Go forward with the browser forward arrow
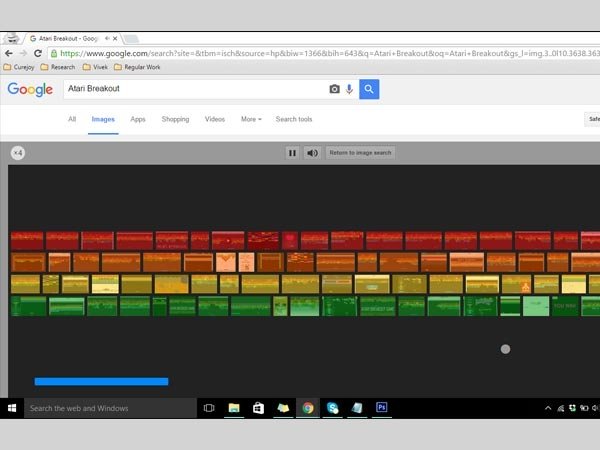 tap(23, 53)
